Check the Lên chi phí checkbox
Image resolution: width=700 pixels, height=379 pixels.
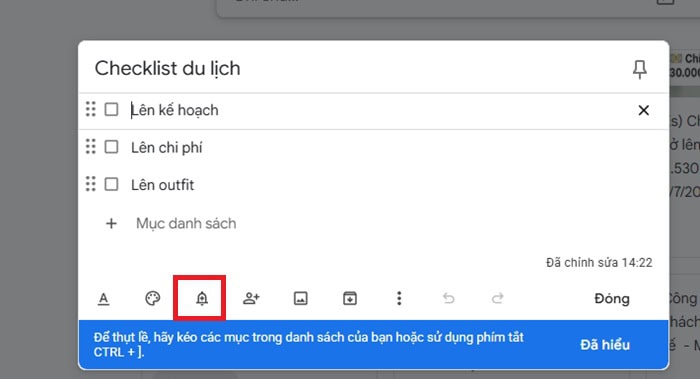111,147
